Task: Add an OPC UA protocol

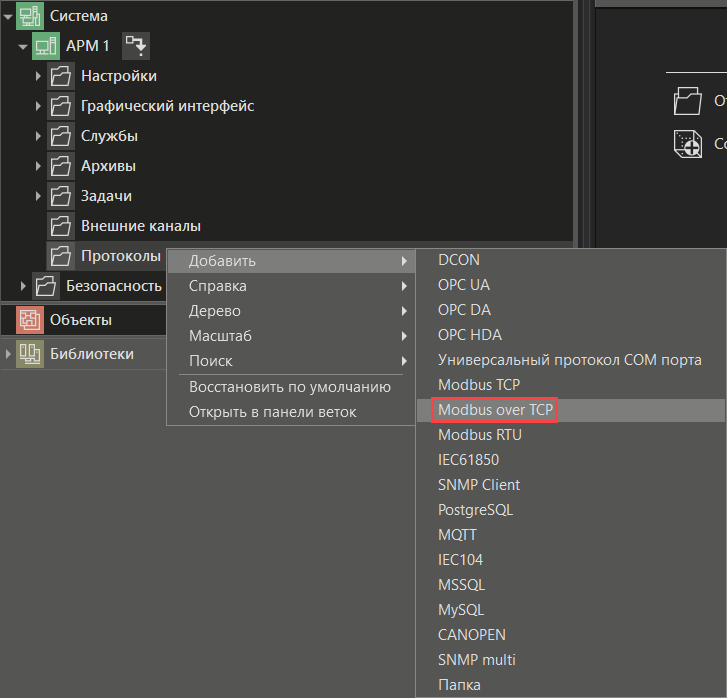Action: click(x=571, y=285)
